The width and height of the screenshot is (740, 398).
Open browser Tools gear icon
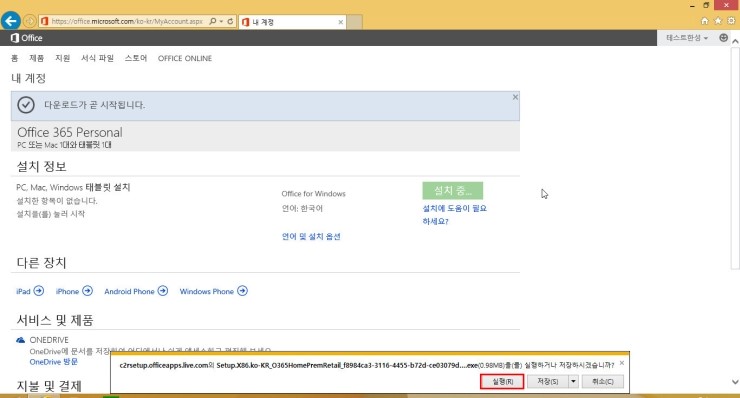click(x=731, y=21)
